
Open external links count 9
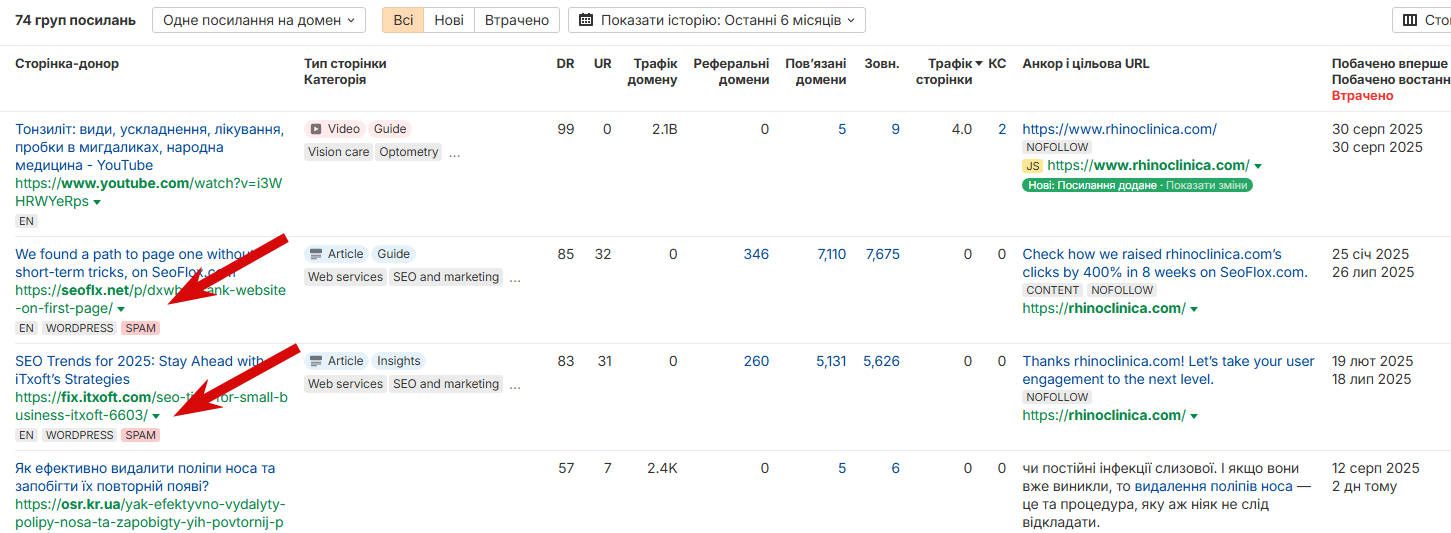coord(895,129)
